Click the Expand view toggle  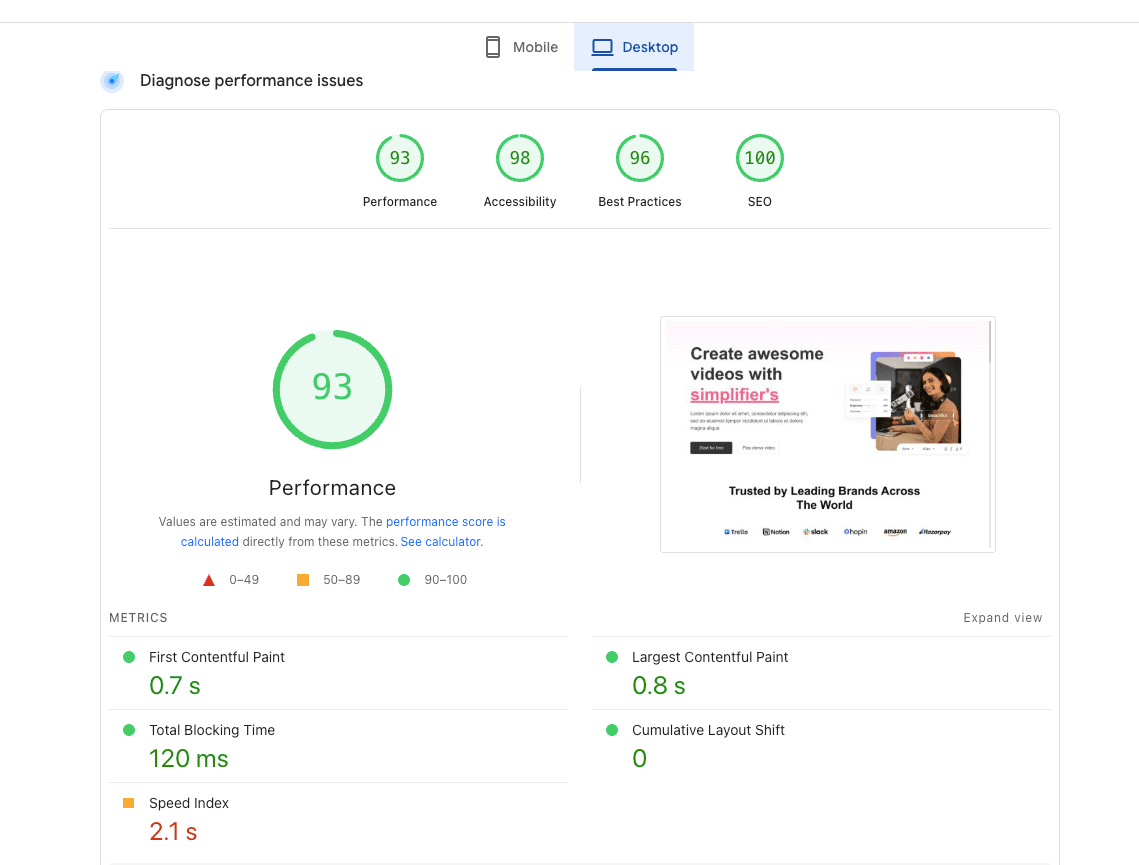coord(1002,618)
